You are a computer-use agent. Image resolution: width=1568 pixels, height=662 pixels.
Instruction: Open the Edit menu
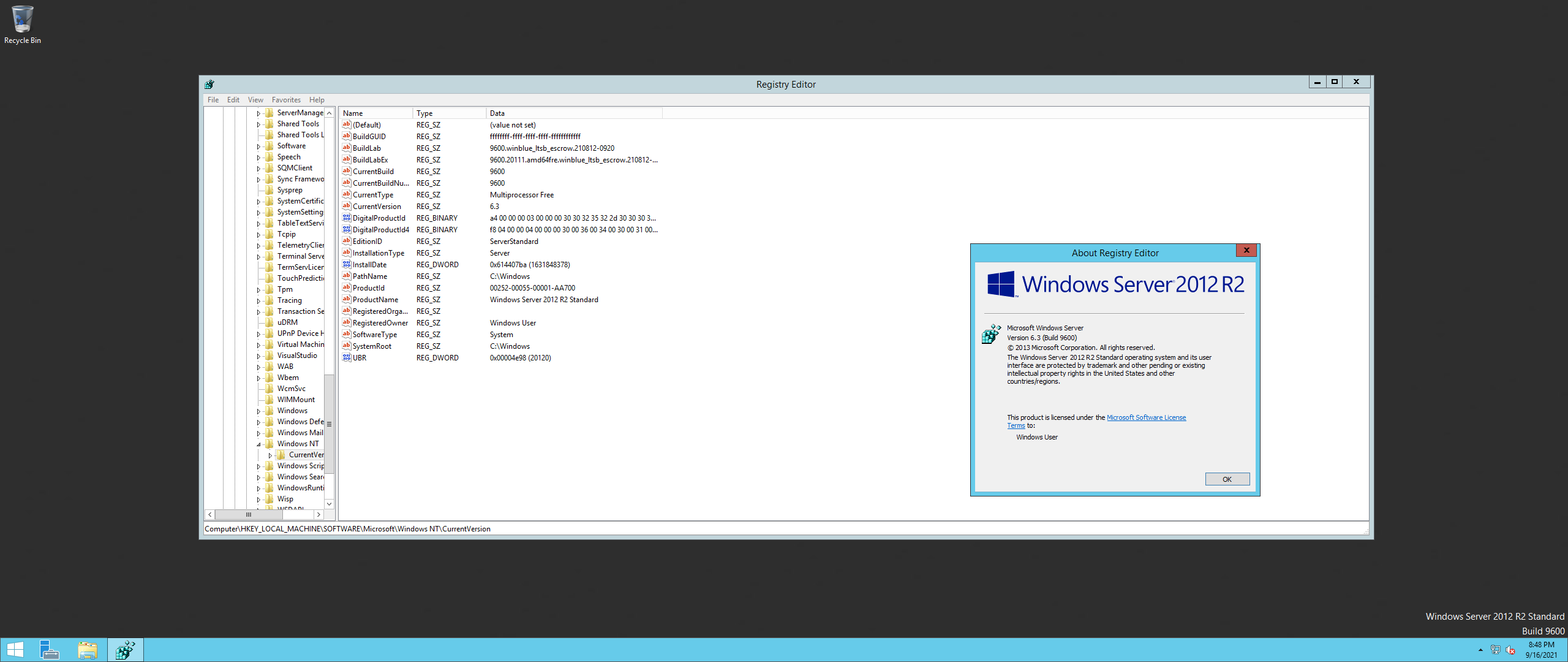pyautogui.click(x=233, y=100)
